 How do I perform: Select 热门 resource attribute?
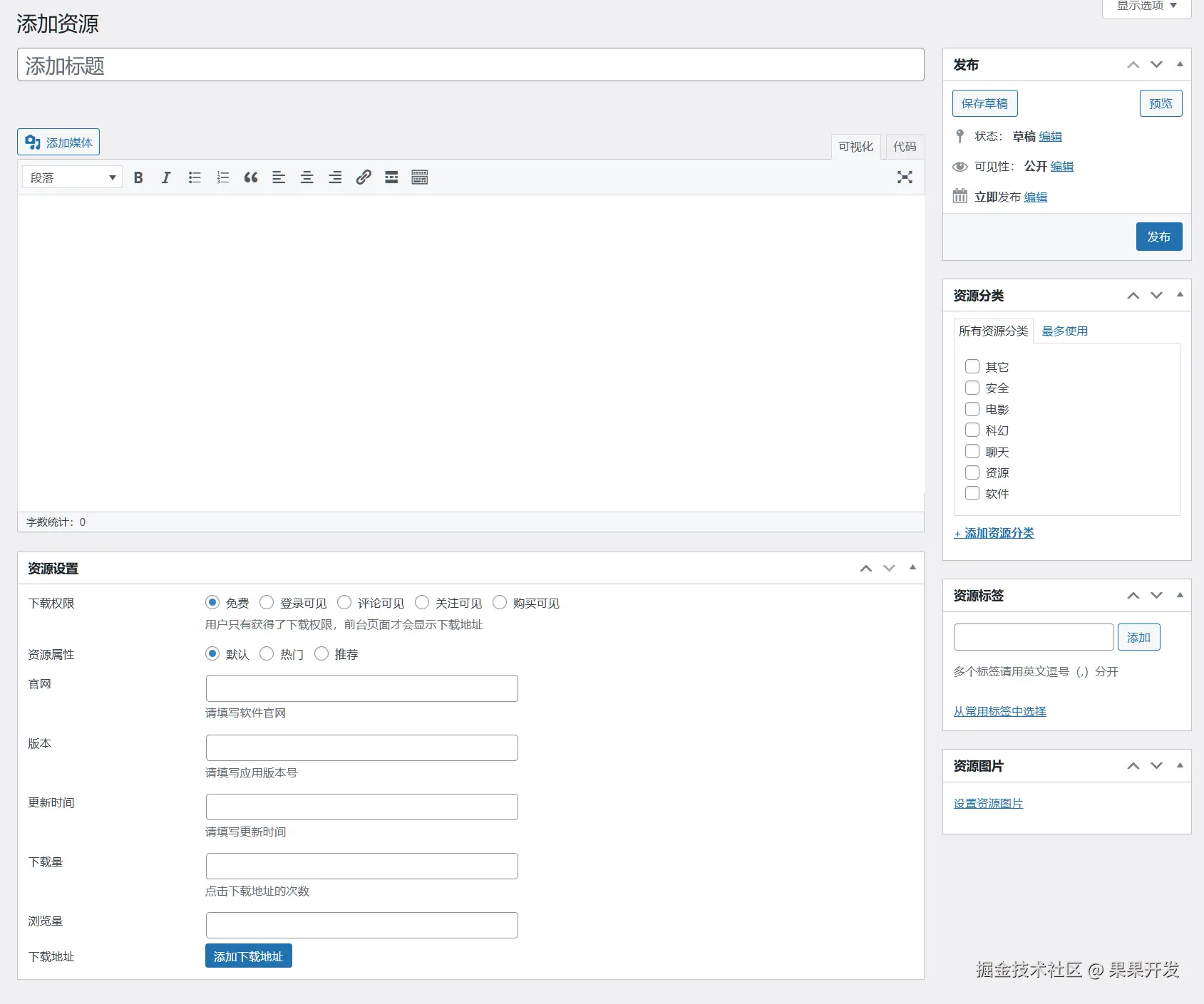267,653
